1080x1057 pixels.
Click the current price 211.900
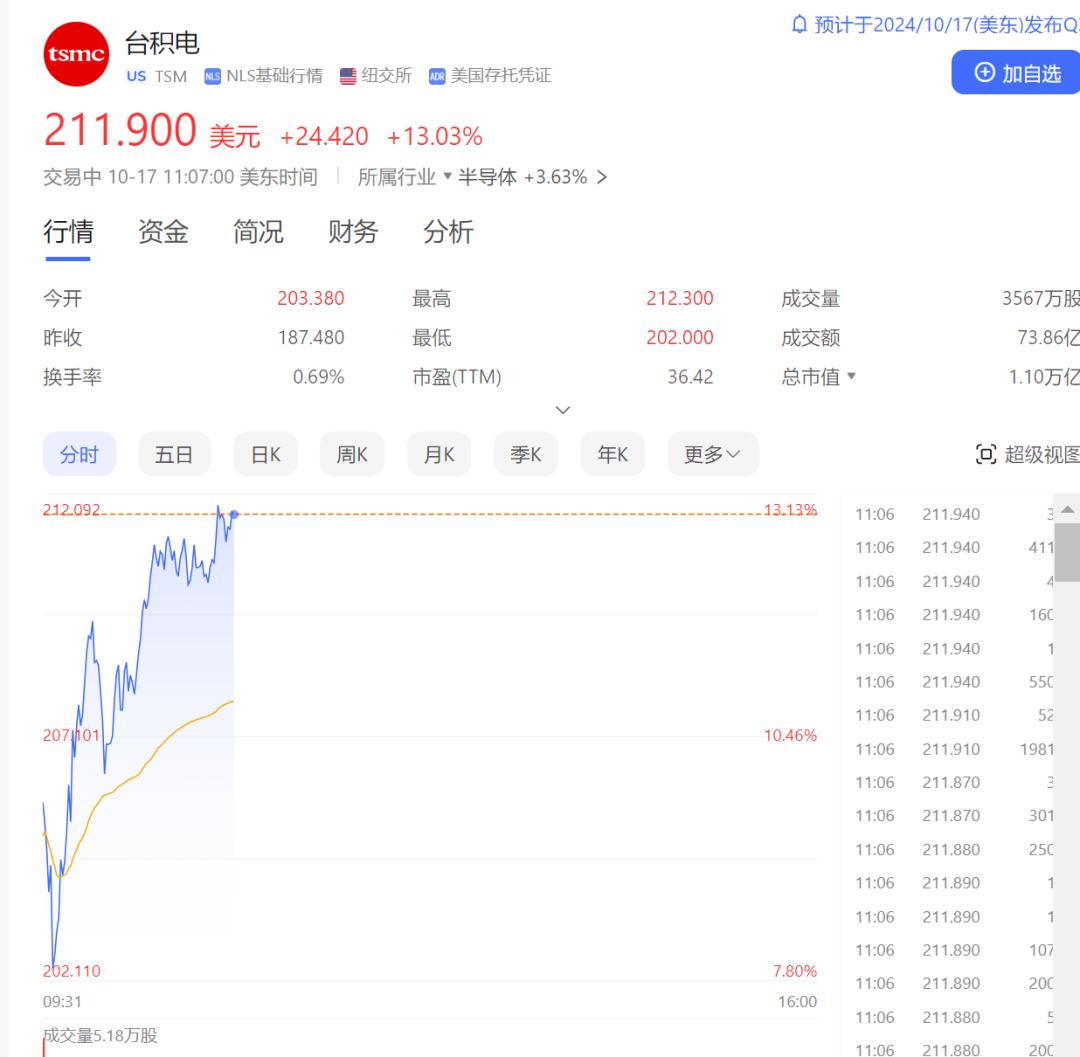click(x=120, y=130)
